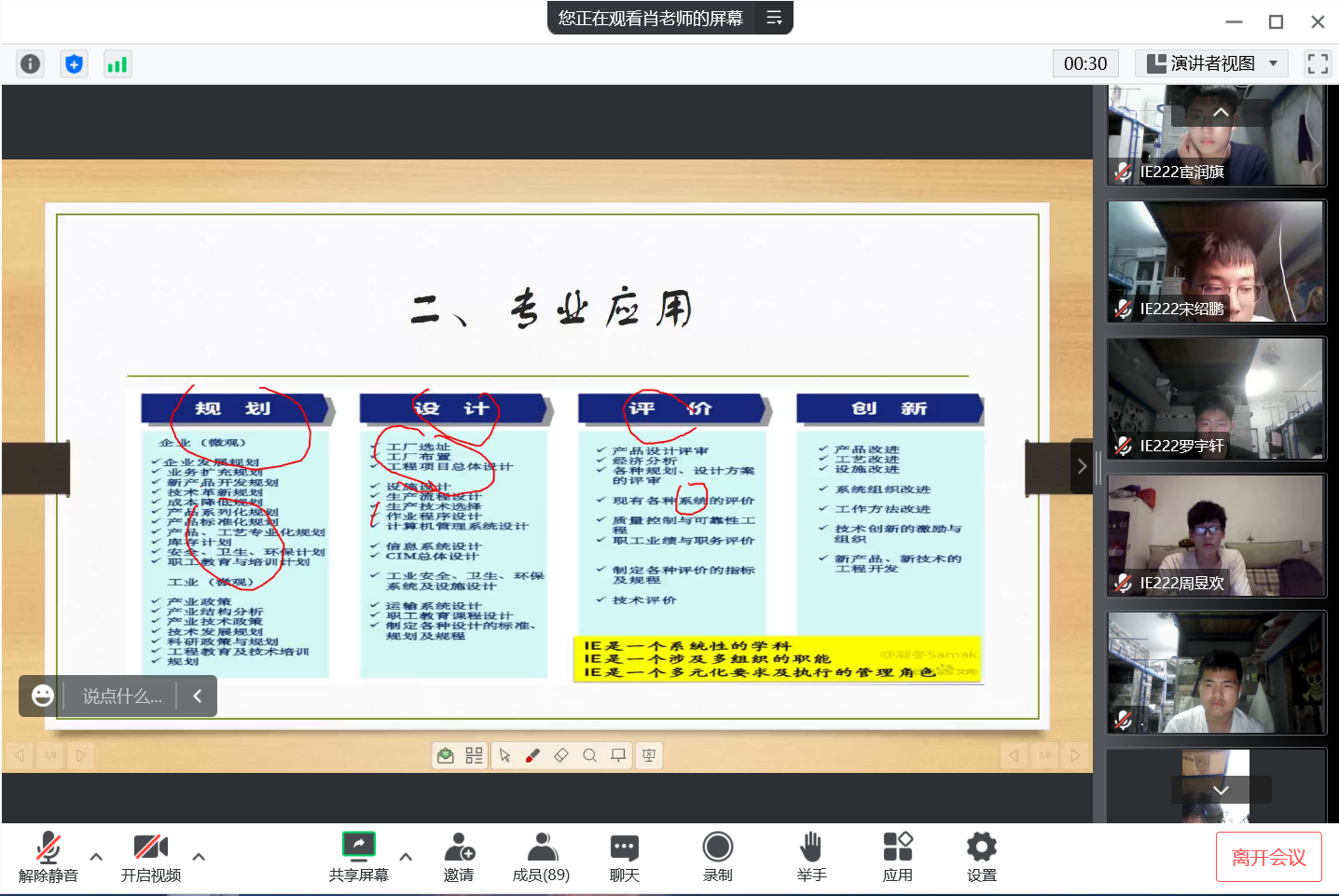Open the Members (成员) list
The width and height of the screenshot is (1339, 896).
[541, 856]
